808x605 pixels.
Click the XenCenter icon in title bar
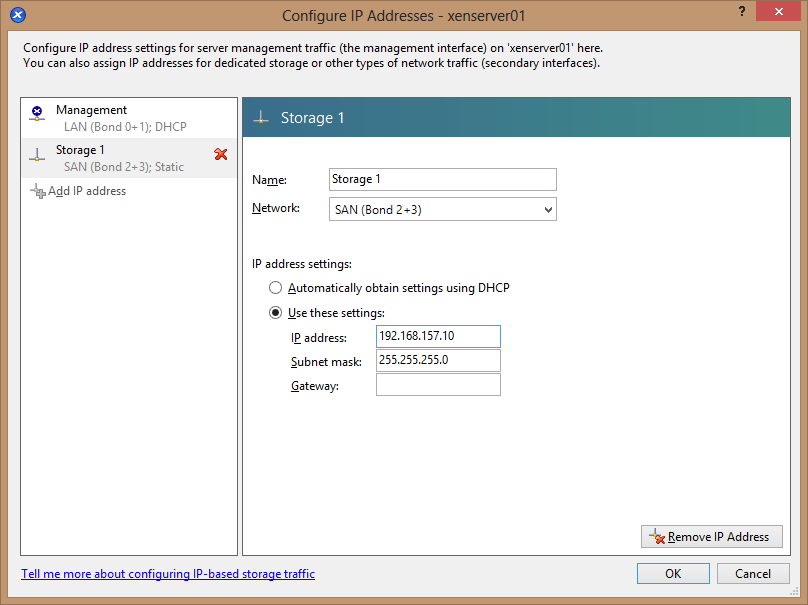[x=17, y=15]
